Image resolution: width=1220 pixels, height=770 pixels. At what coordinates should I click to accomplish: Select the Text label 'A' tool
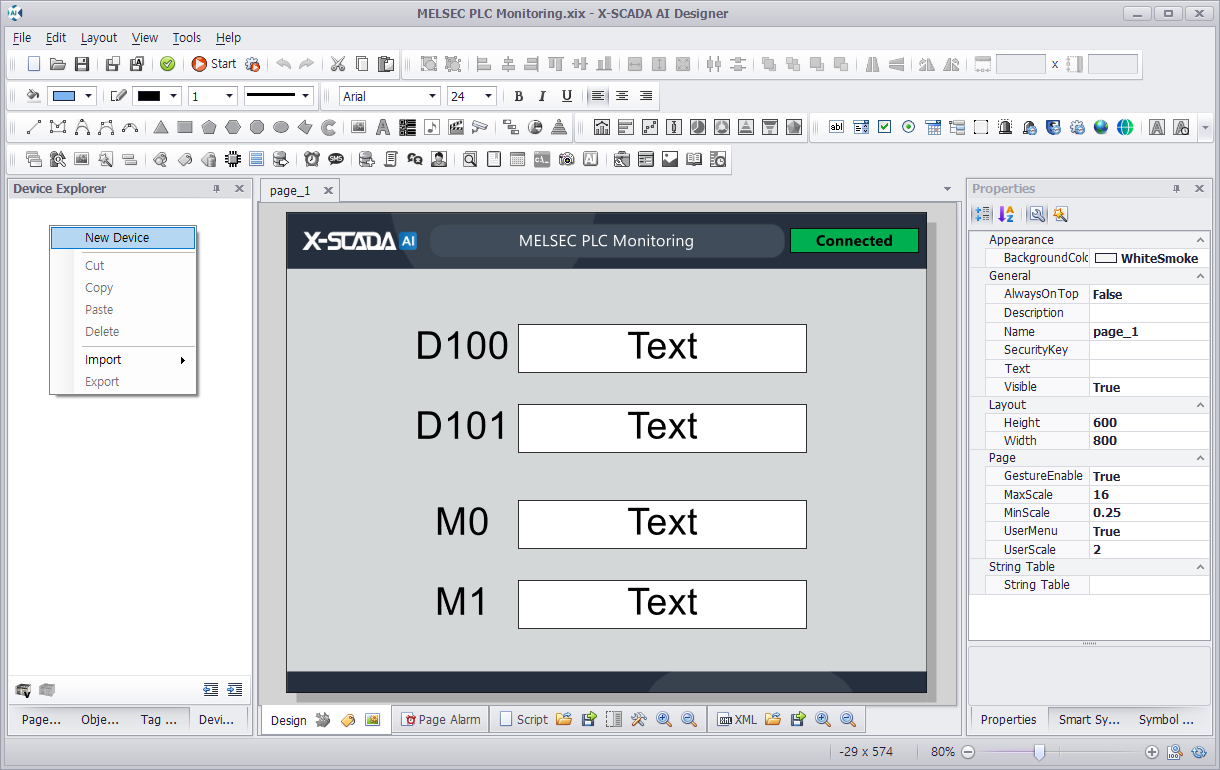(382, 127)
